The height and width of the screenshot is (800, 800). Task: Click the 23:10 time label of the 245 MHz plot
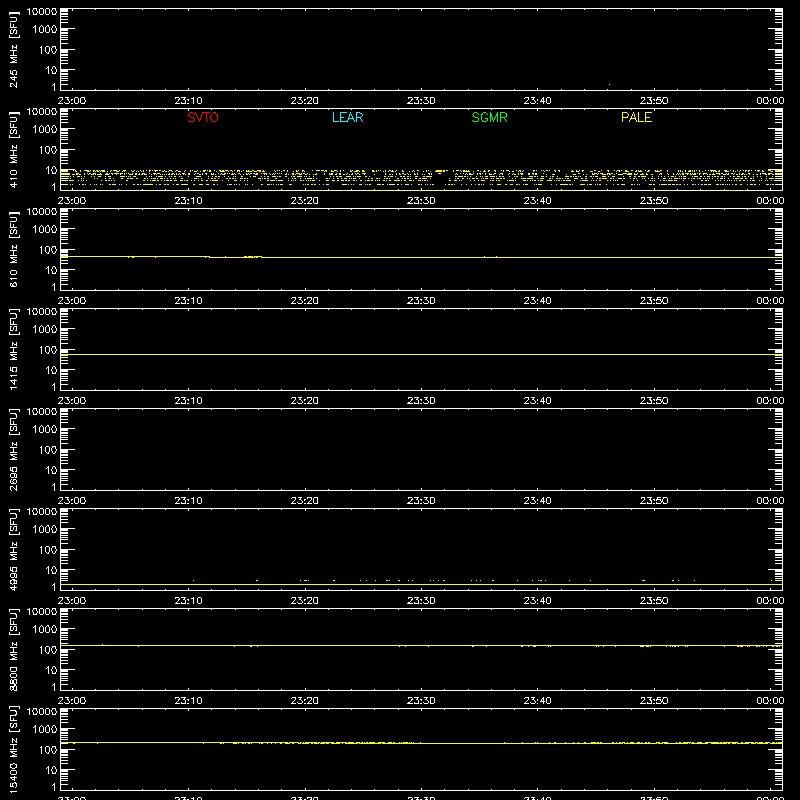tap(188, 101)
